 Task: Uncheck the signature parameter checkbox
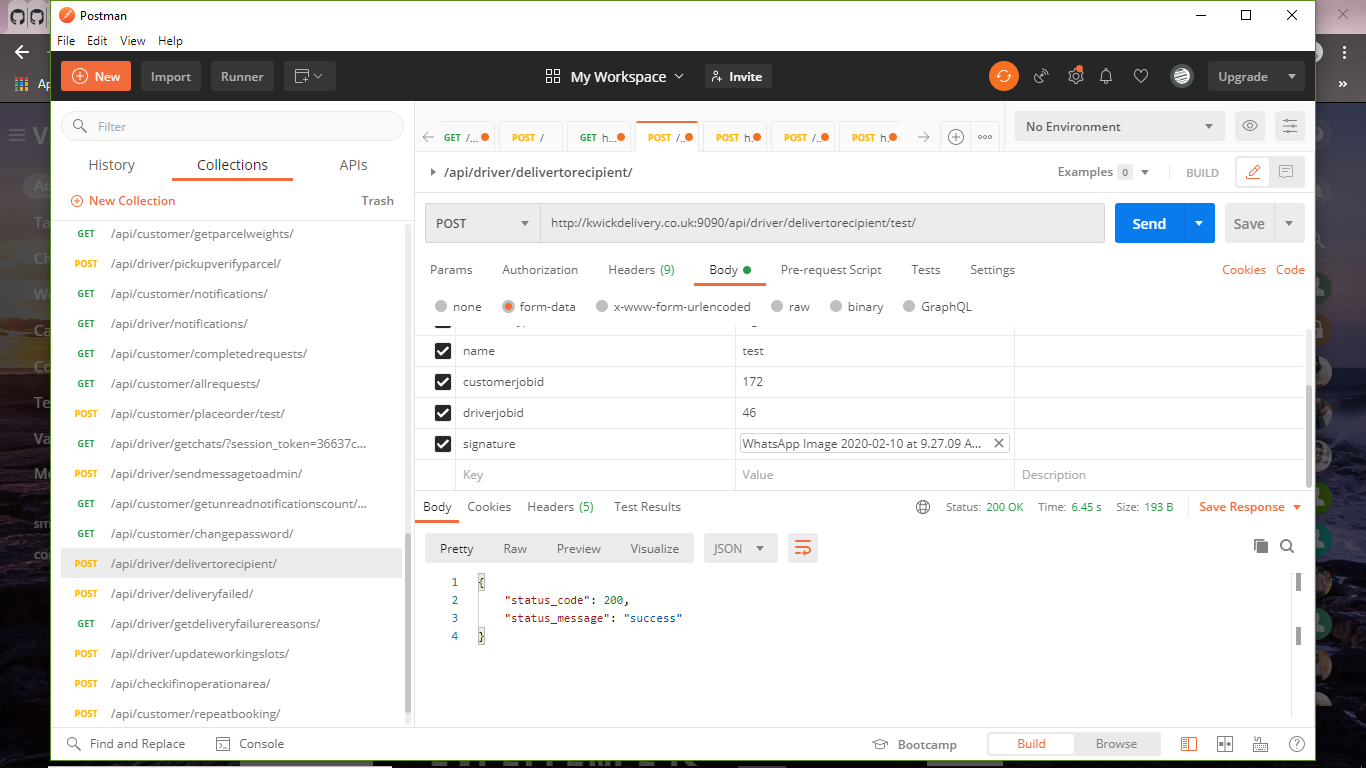443,443
